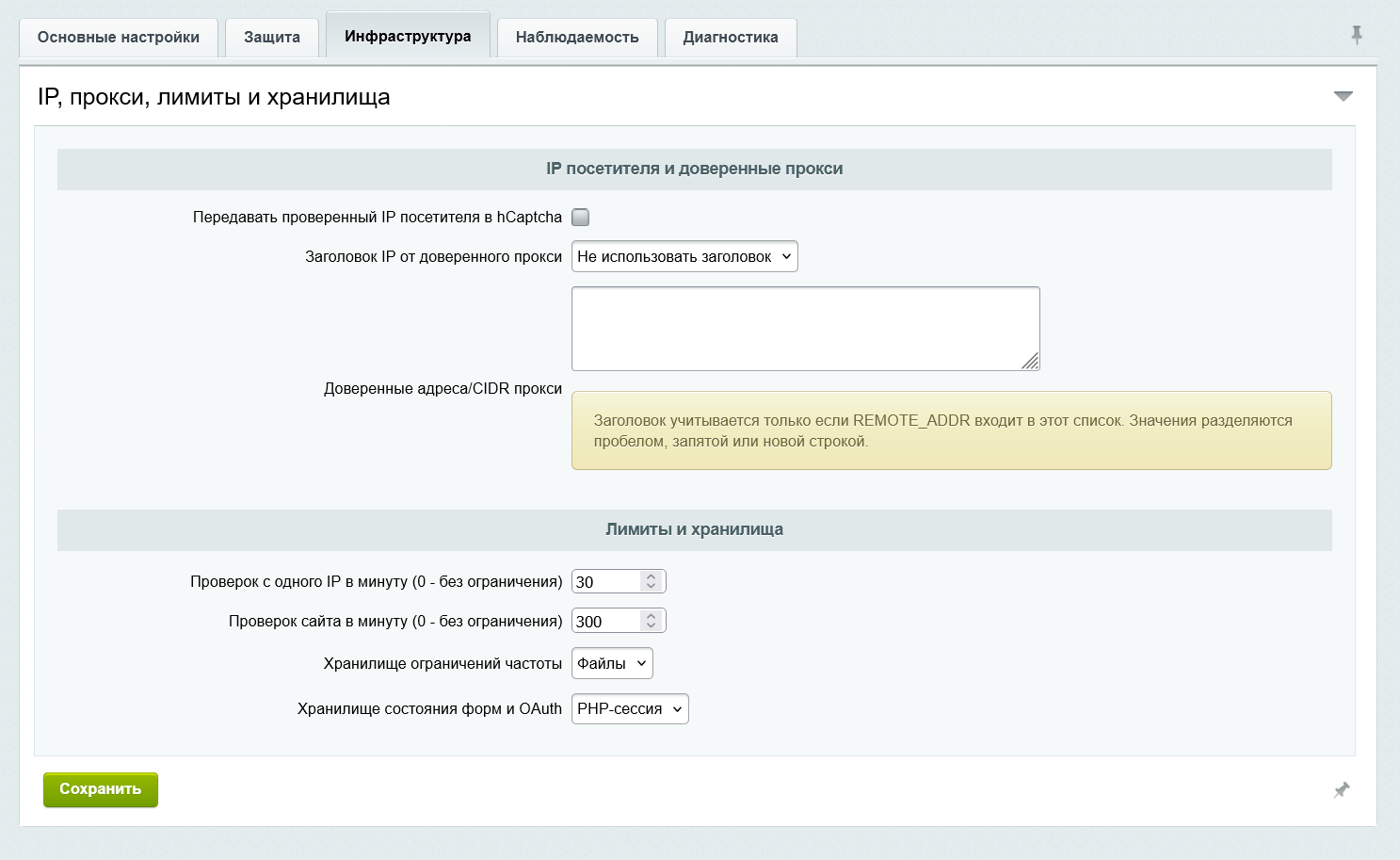Screen dimensions: 1400x860
Task: Click the textarea resize grip handle
Action: click(1030, 361)
